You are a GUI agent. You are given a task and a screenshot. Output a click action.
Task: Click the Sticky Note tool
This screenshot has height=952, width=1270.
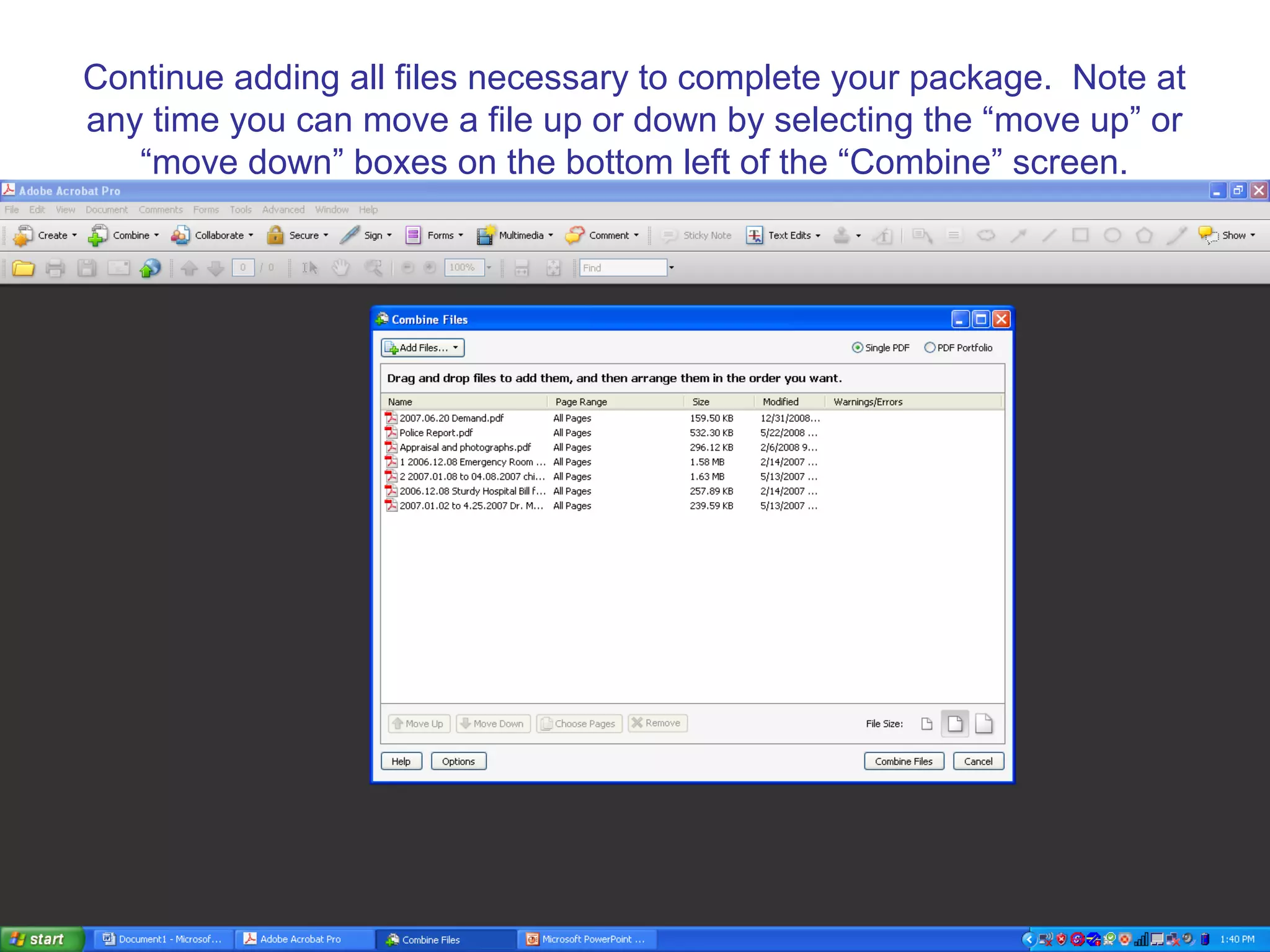[697, 236]
